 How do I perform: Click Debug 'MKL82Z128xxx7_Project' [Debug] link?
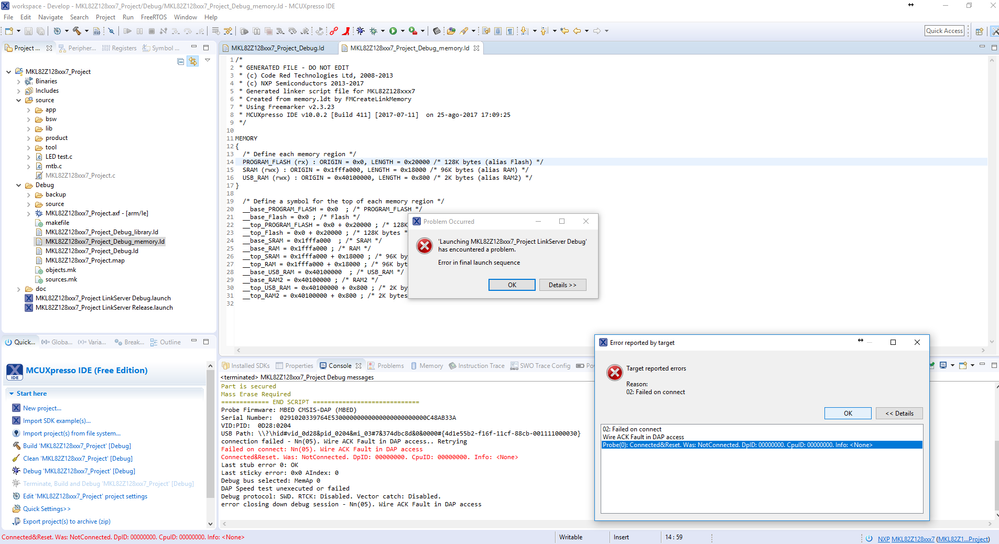tap(78, 471)
